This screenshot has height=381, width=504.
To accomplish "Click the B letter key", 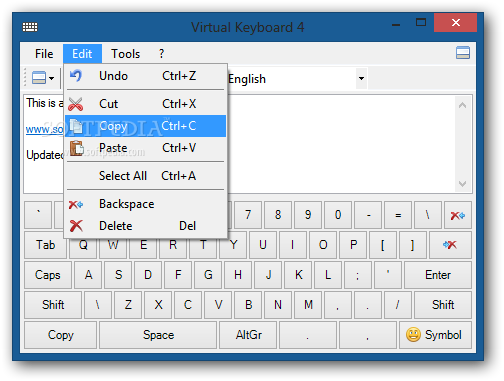I will 248,305.
